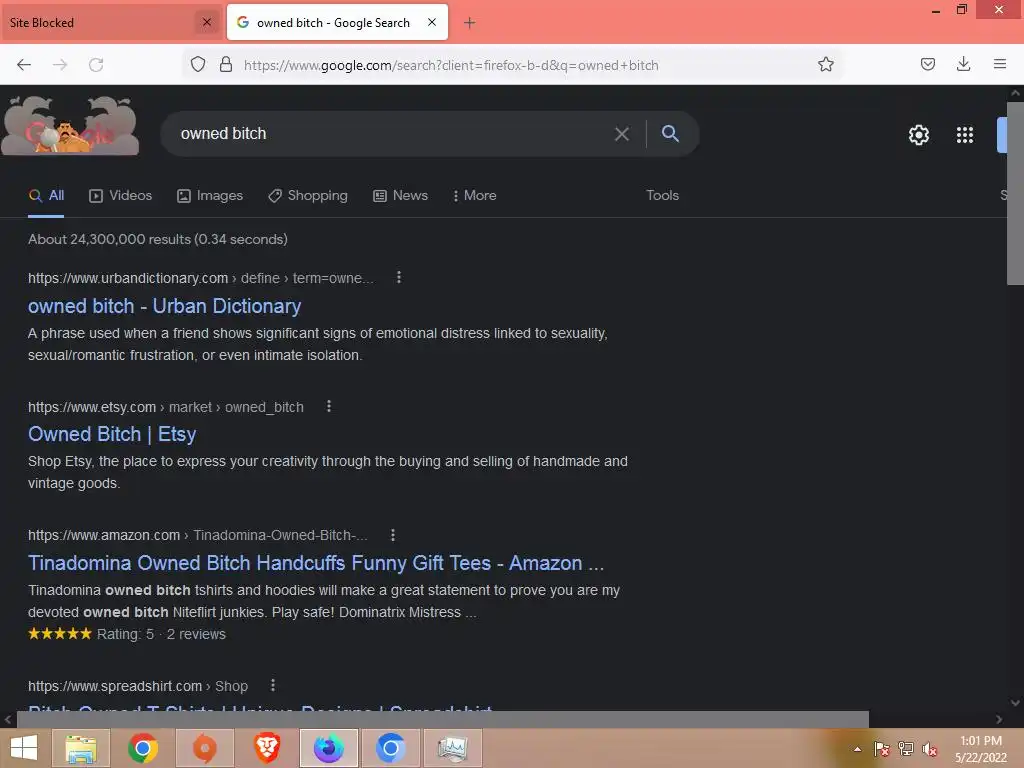Show hidden system tray icons

[857, 749]
